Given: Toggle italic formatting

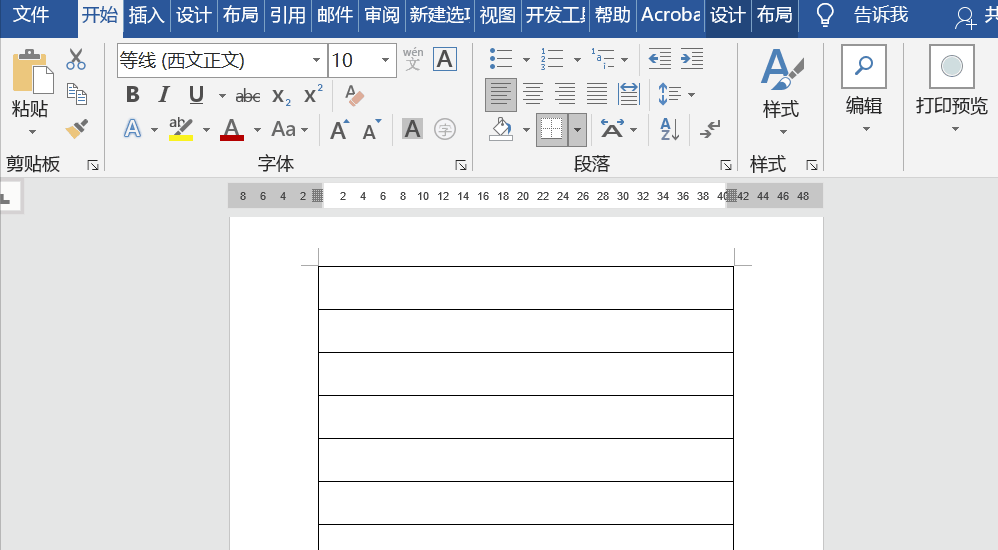Looking at the screenshot, I should click(164, 95).
